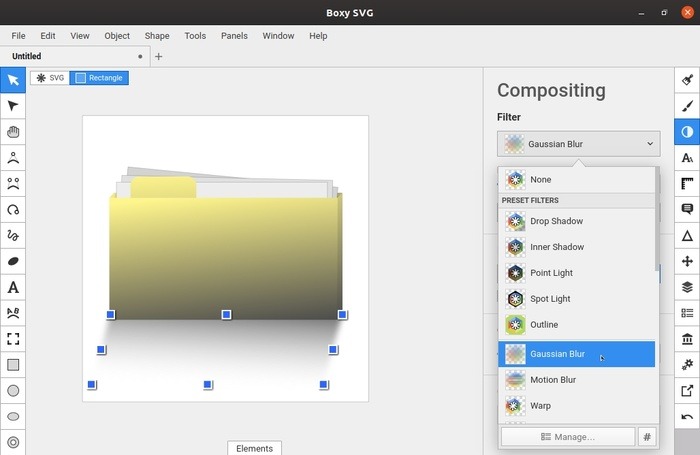Screen dimensions: 700x455
Task: Add a new tab with plus button
Action: (158, 57)
